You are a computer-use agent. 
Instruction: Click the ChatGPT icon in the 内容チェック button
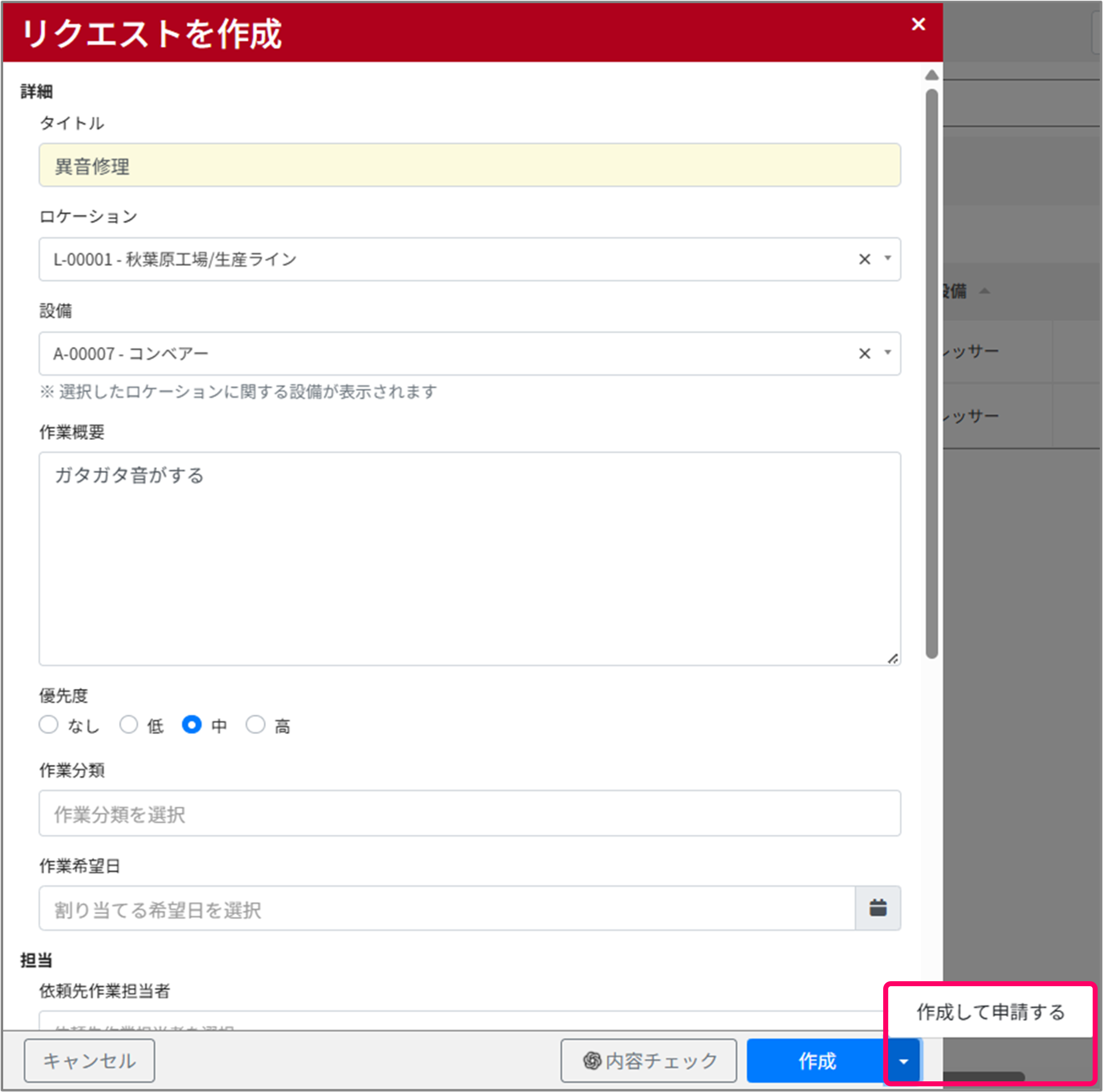click(591, 1061)
